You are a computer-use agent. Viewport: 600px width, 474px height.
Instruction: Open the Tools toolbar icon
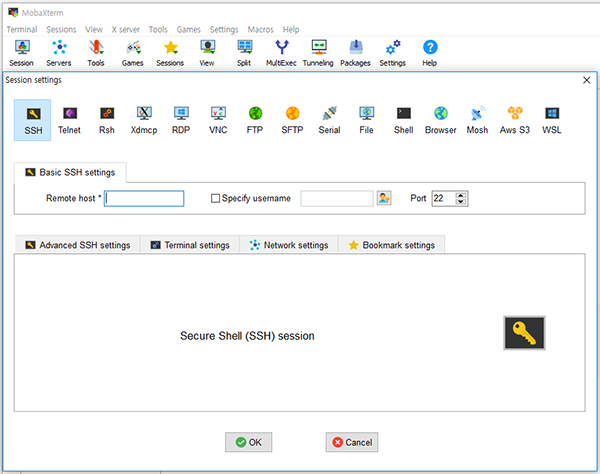click(96, 53)
